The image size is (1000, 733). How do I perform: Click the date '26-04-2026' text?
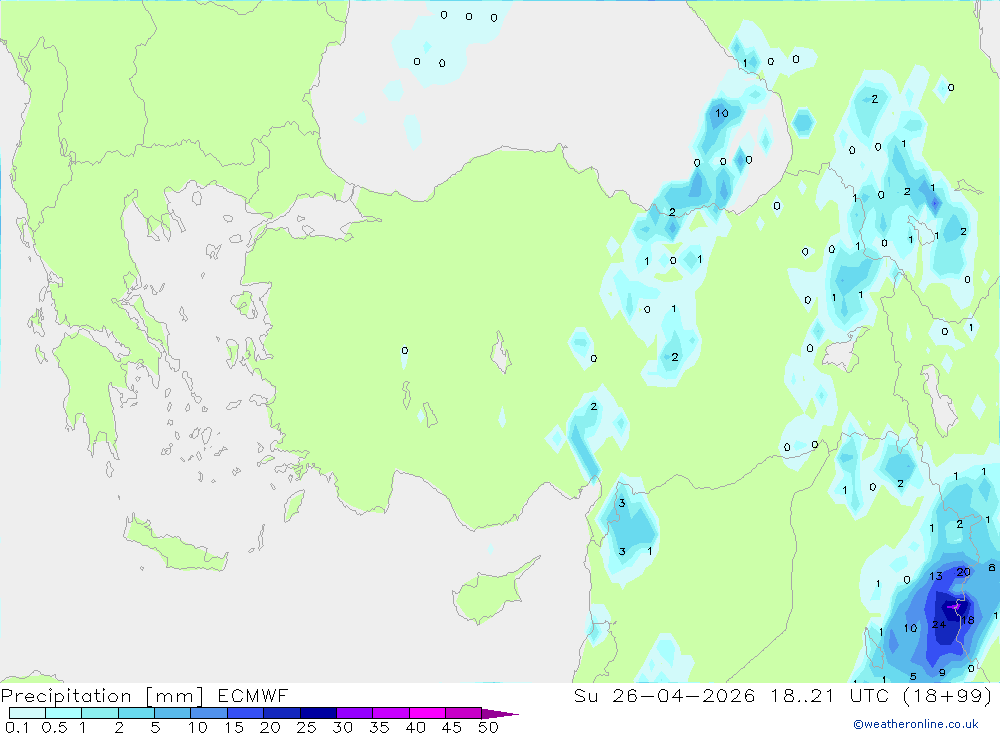click(x=684, y=696)
